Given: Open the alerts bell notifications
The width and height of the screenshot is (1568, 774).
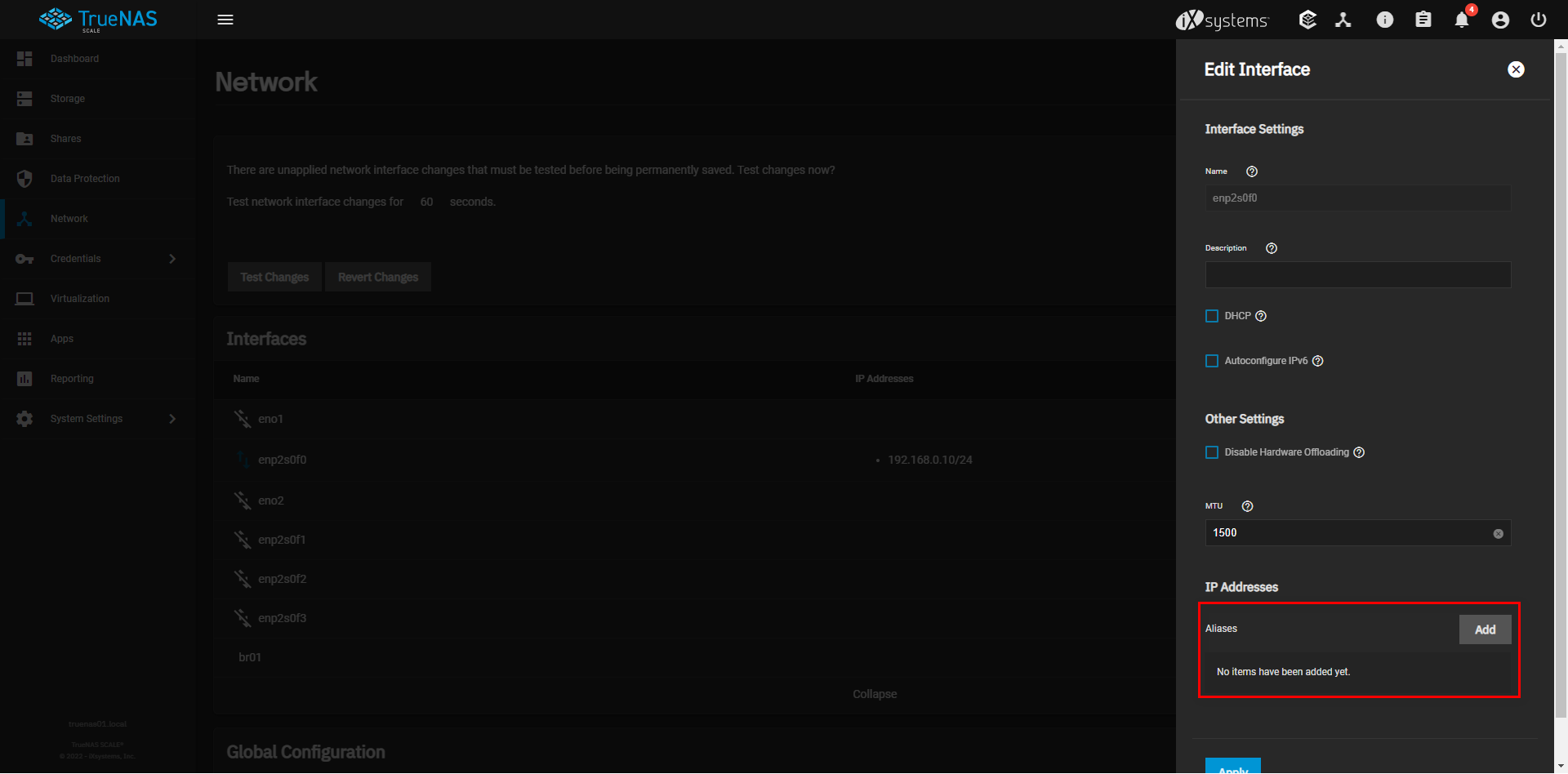Looking at the screenshot, I should point(1462,20).
